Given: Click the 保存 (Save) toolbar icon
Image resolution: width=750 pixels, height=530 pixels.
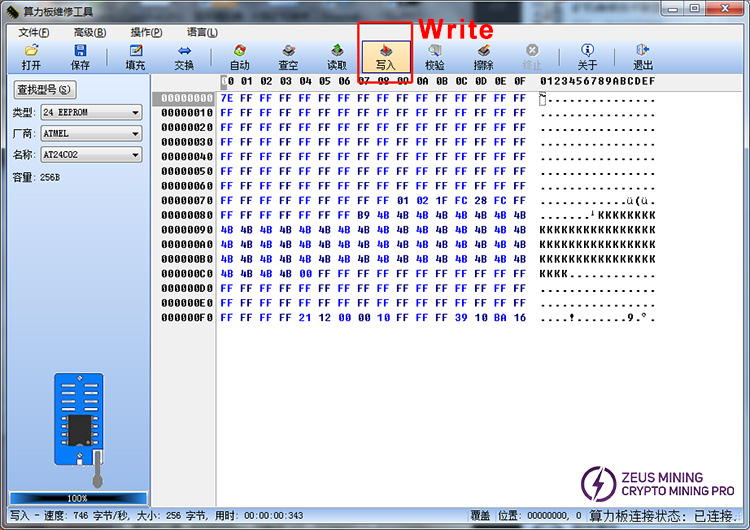Looking at the screenshot, I should click(80, 56).
